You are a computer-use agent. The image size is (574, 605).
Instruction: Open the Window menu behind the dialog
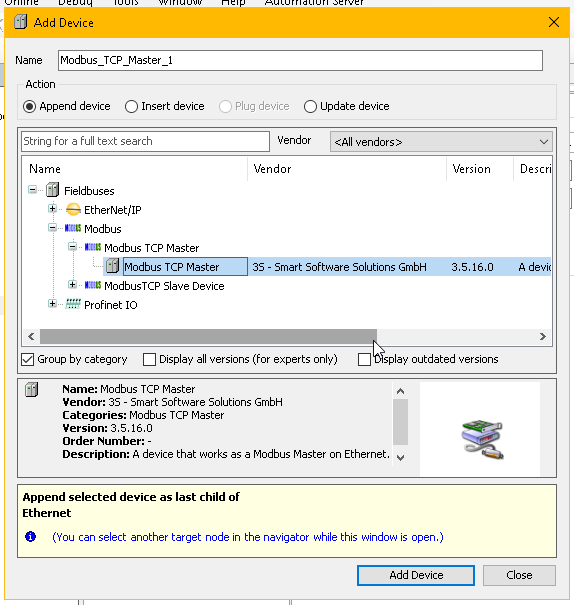click(x=180, y=3)
